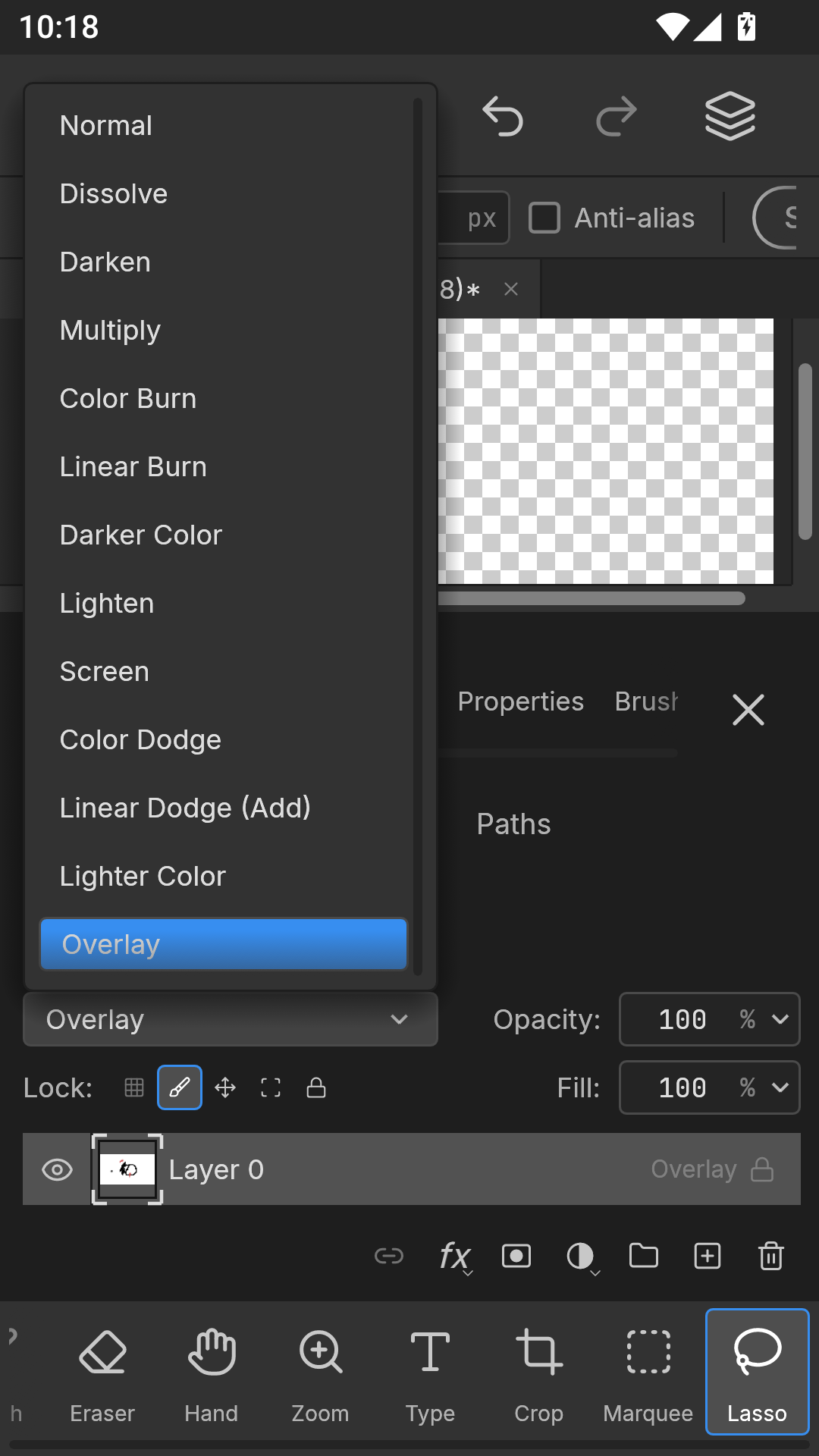Click the Opacity value field
The image size is (819, 1456).
coord(682,1019)
